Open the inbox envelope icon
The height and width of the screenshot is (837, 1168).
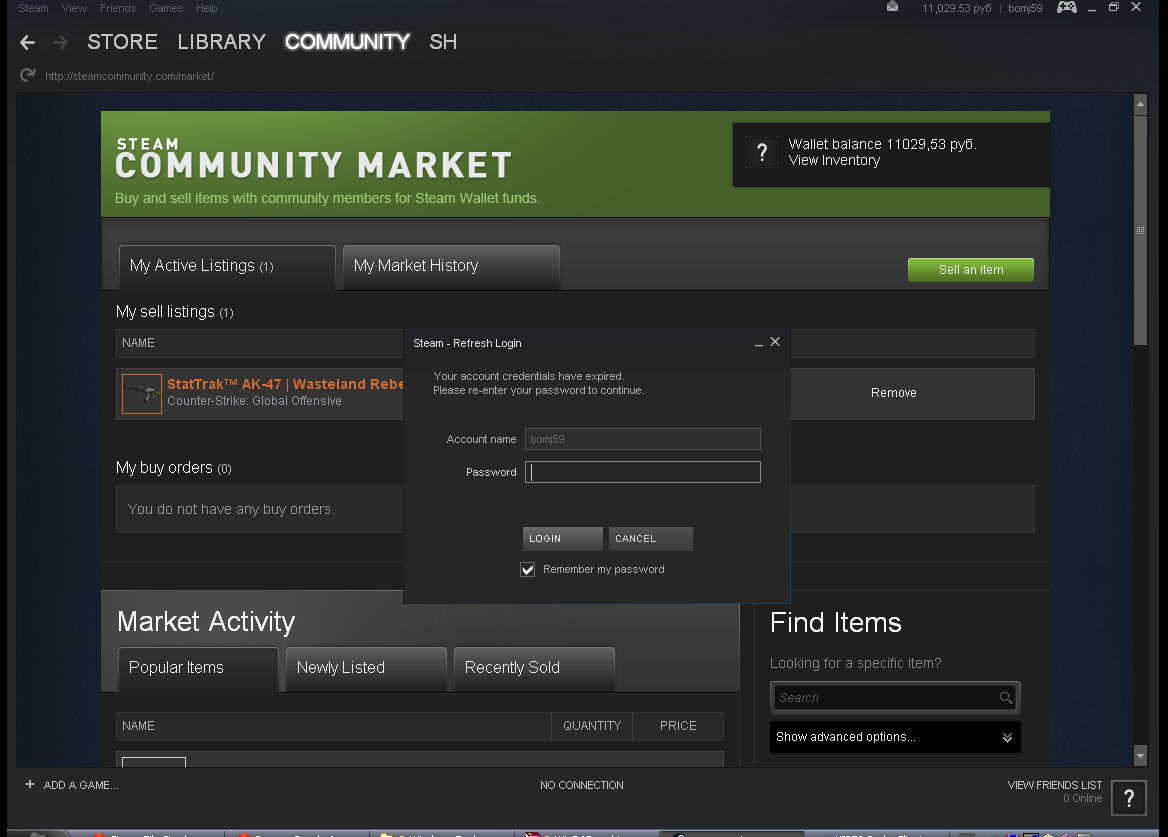point(892,7)
